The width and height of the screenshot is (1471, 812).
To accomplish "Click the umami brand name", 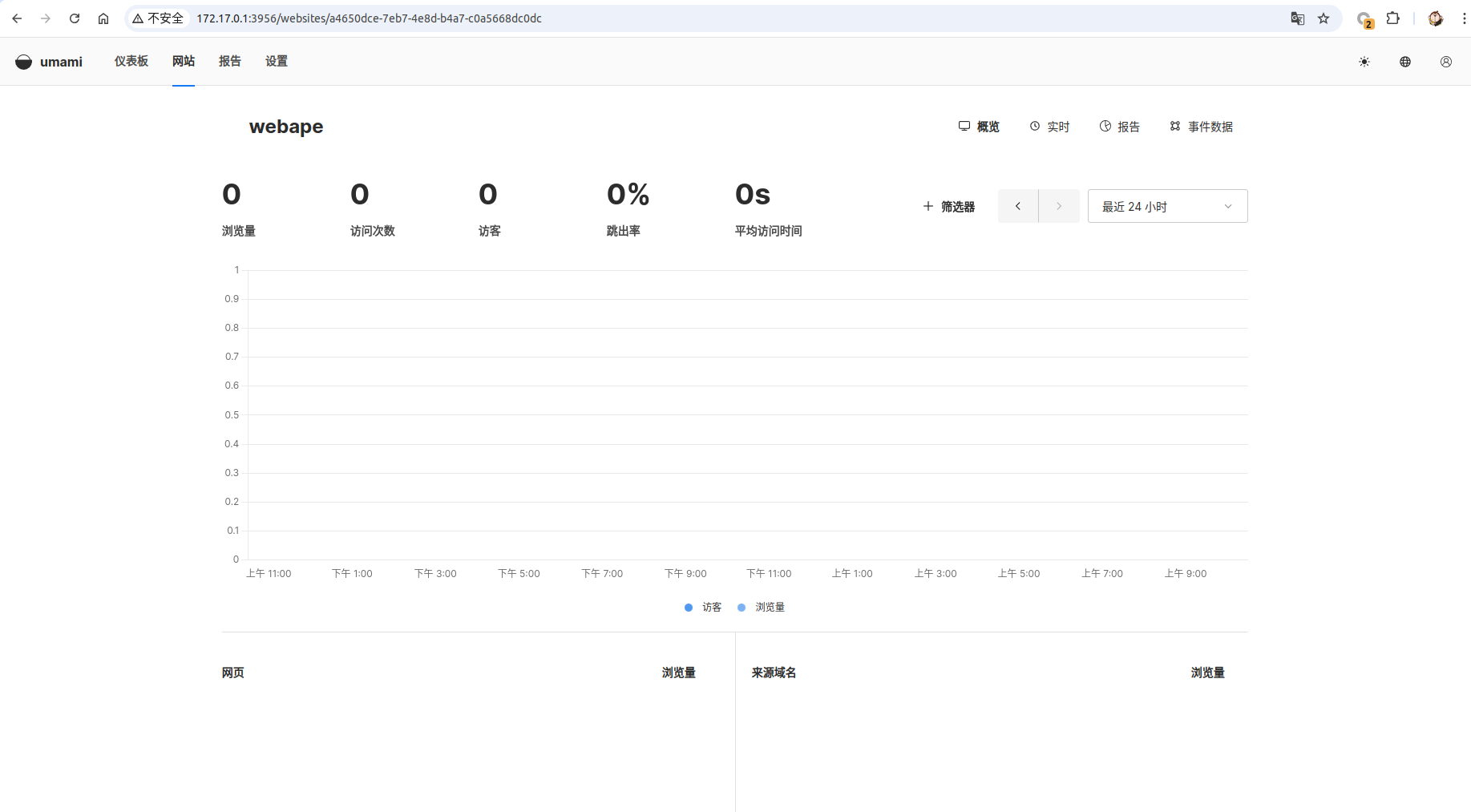I will [61, 62].
